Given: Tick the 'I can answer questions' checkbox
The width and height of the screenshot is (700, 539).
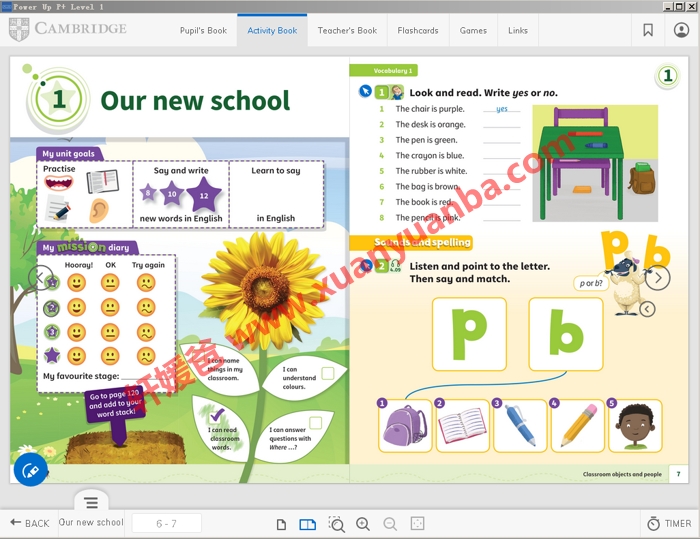Looking at the screenshot, I should tap(315, 423).
